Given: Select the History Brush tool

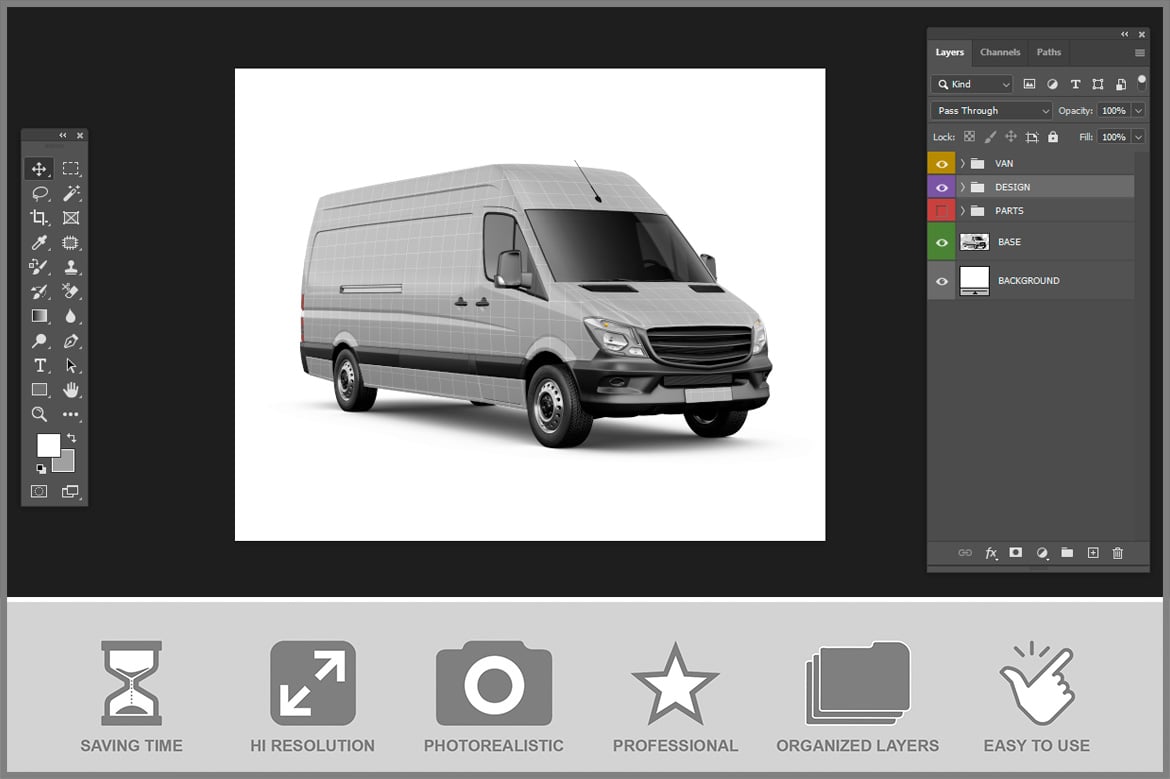Looking at the screenshot, I should point(39,291).
